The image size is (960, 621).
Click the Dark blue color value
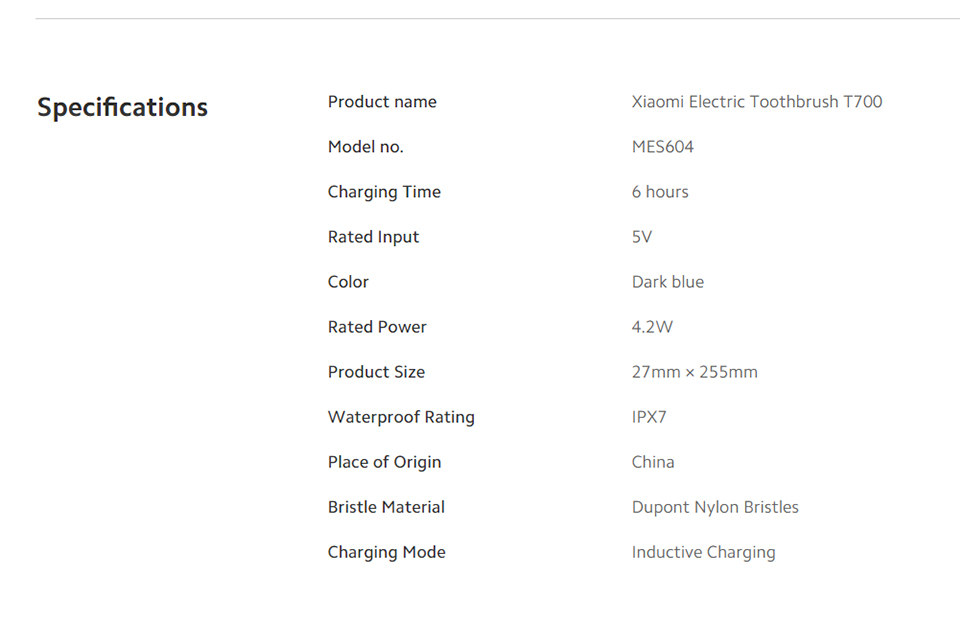click(668, 282)
